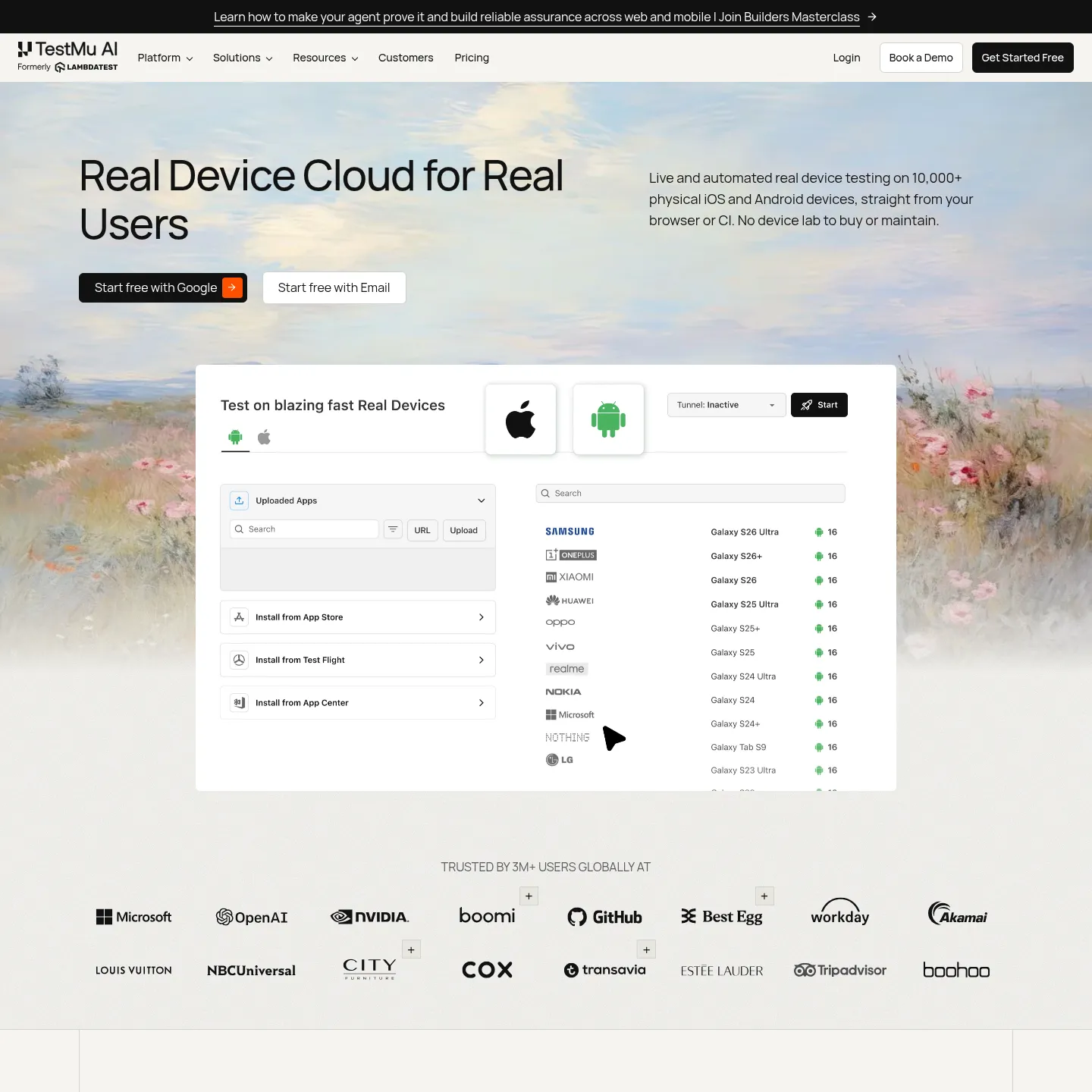Open the Customers page
Screen dimensions: 1092x1092
pos(406,58)
